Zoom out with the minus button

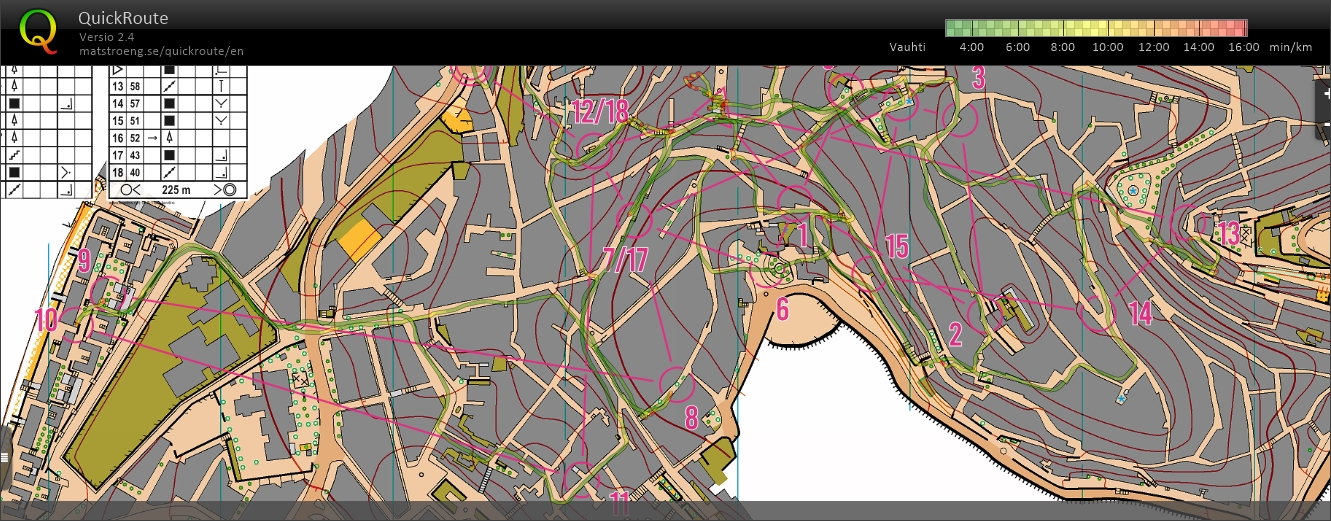1325,122
